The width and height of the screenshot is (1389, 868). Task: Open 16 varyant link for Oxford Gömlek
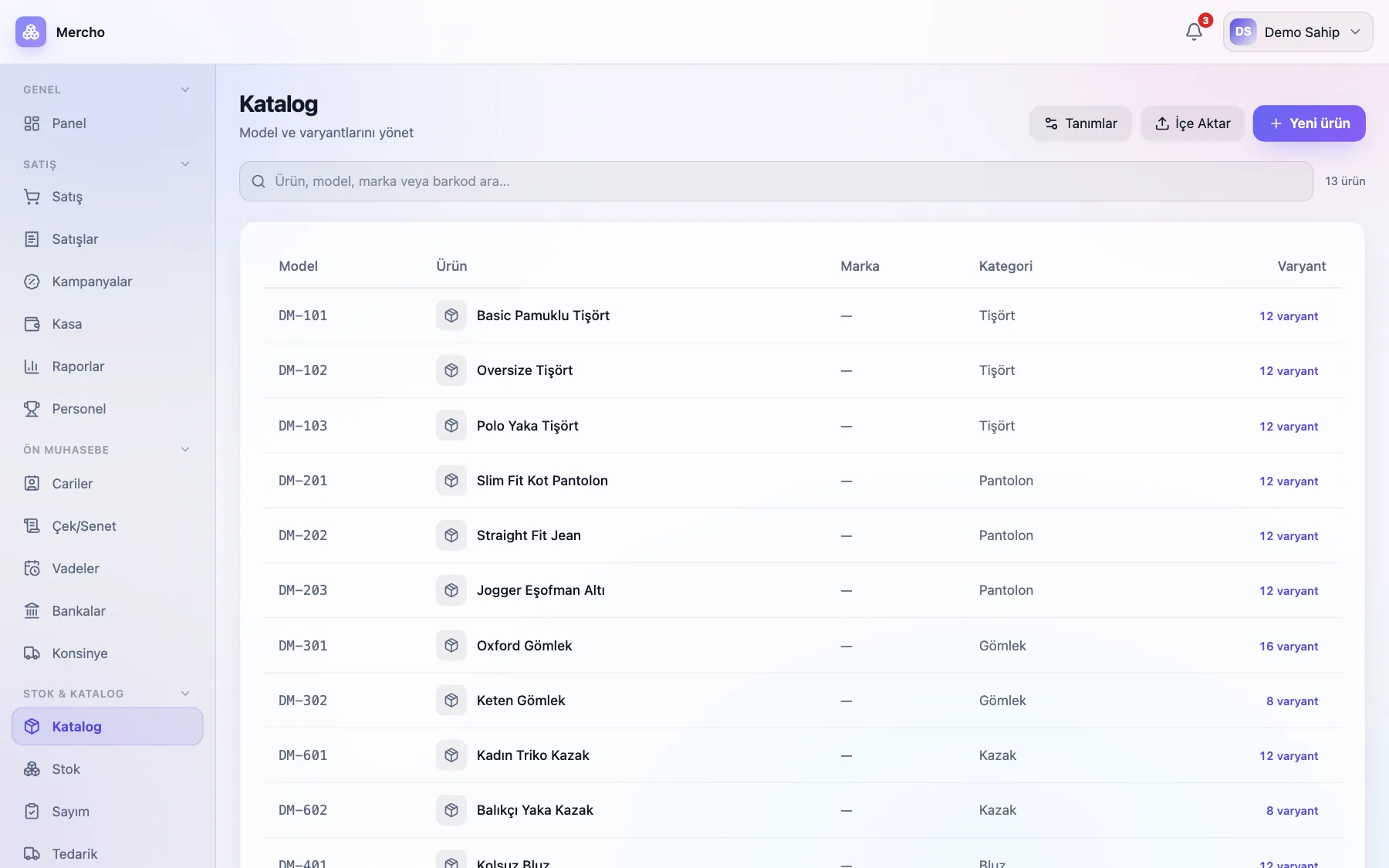(x=1289, y=647)
